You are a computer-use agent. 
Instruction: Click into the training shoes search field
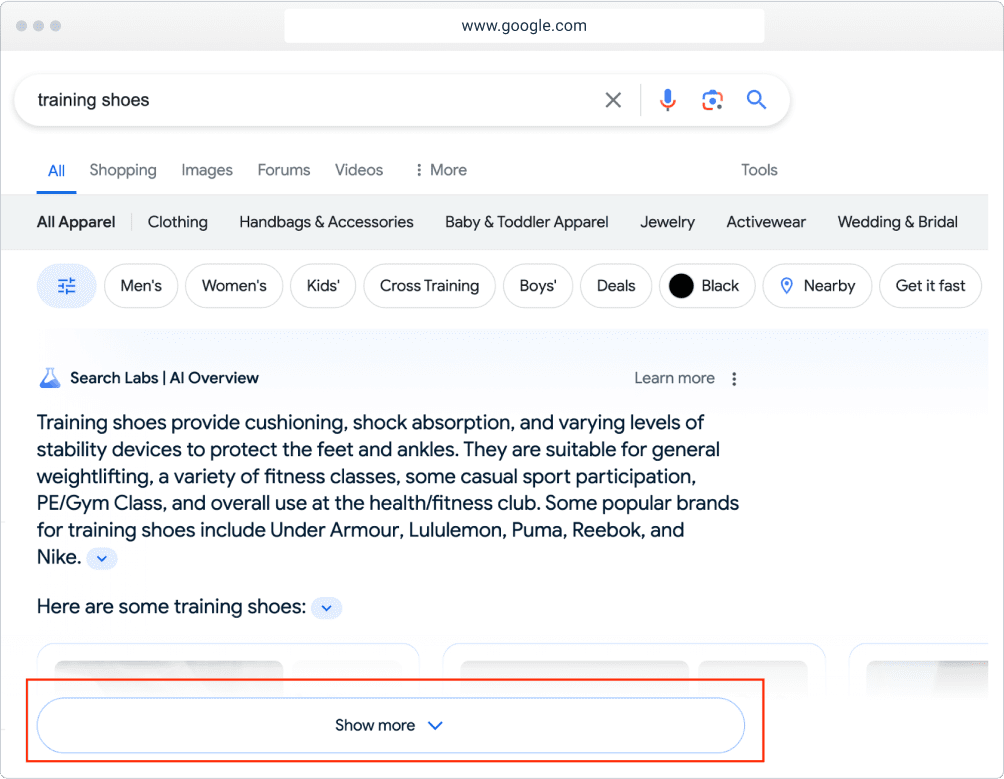(300, 100)
